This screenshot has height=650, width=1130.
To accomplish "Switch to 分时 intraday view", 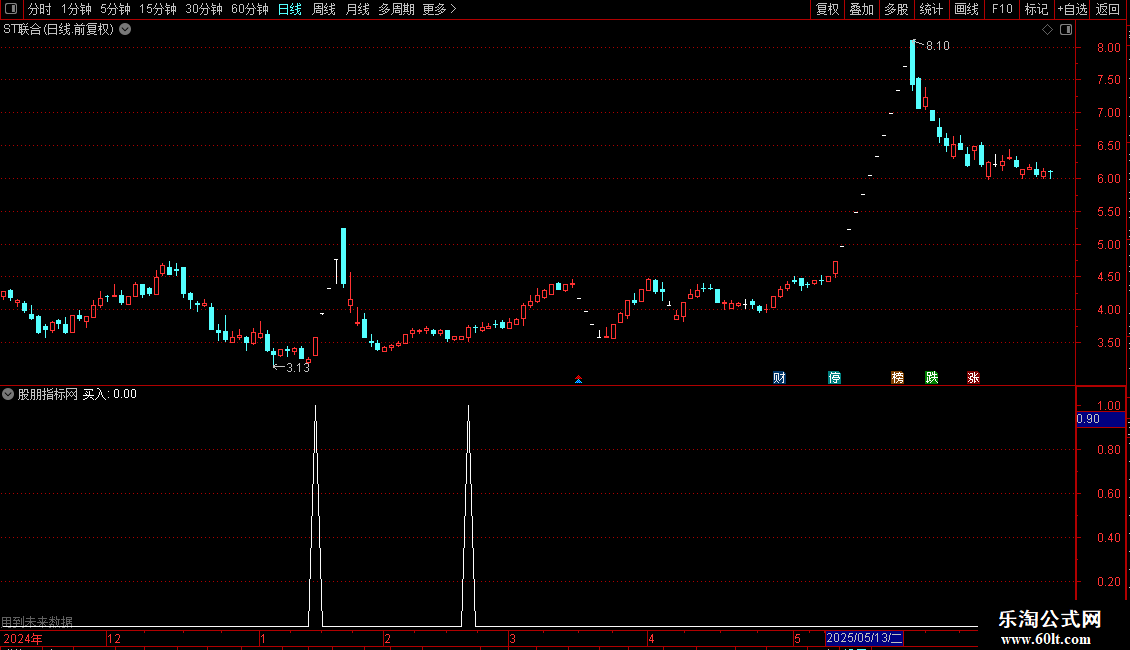I will pos(40,9).
